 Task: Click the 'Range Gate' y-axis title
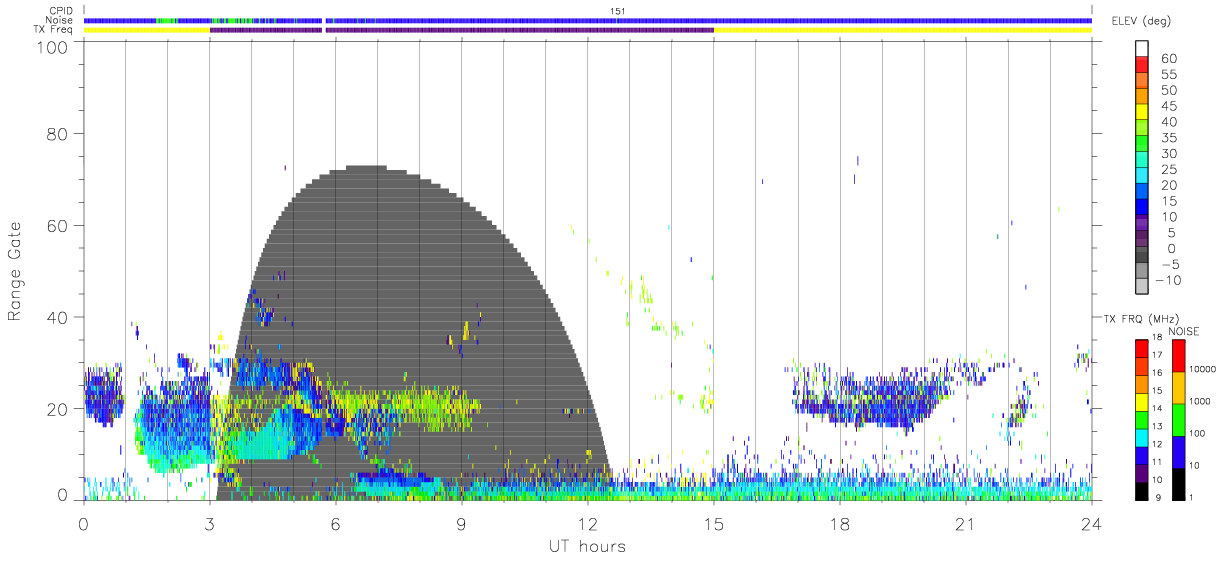15,272
